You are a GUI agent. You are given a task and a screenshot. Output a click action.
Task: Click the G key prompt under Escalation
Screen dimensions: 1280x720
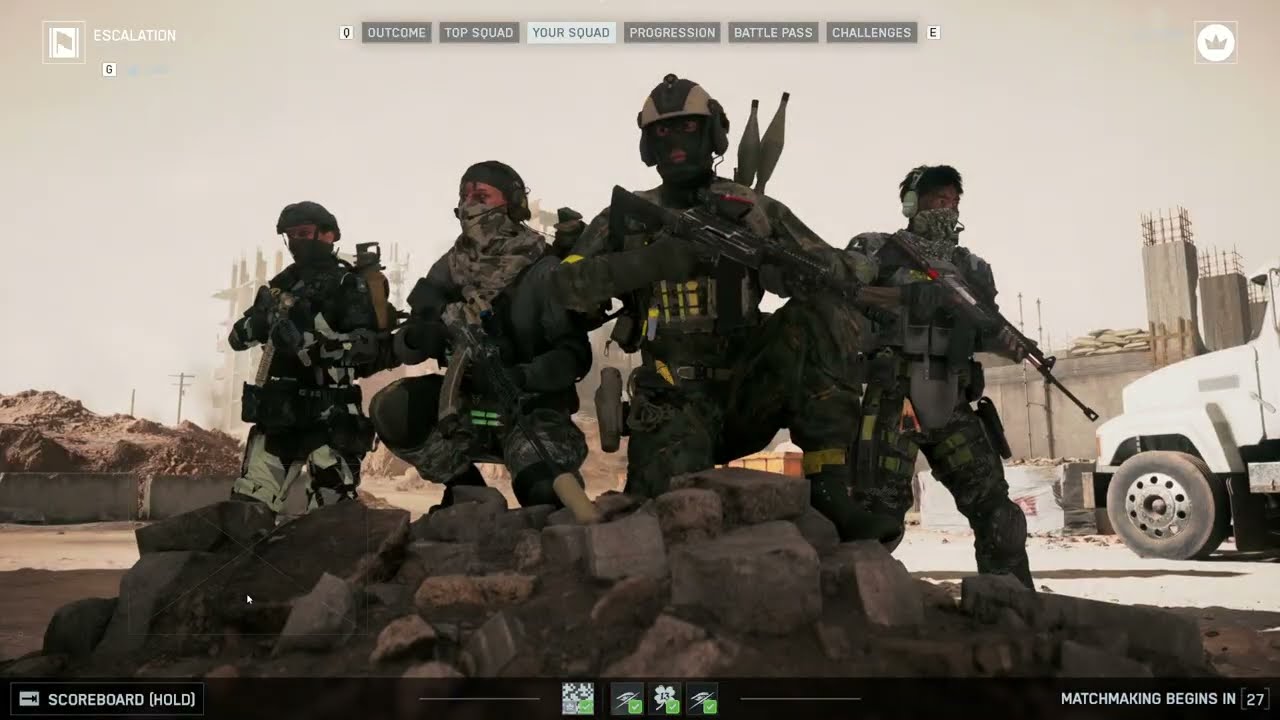109,70
